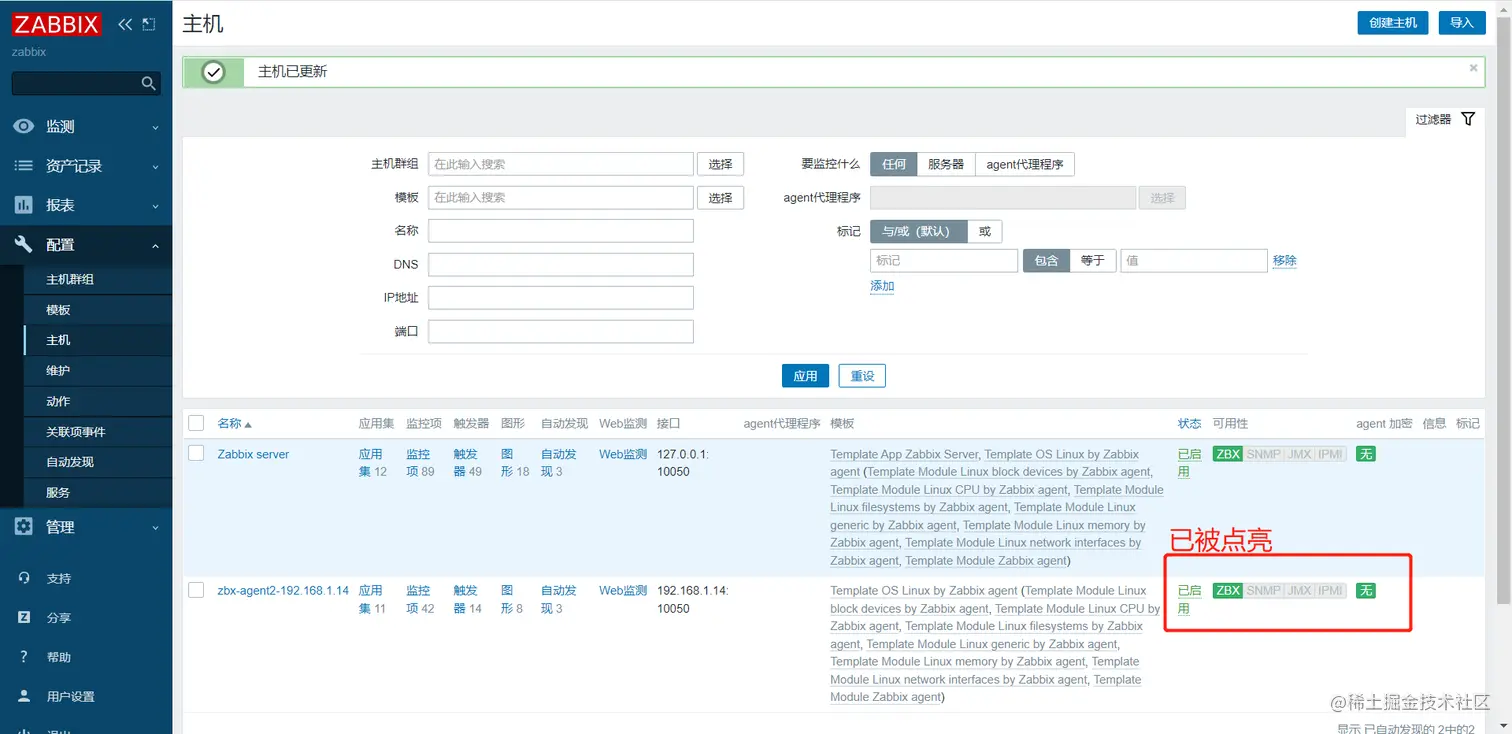Click the bar chart icon beside 报表
Viewport: 1512px width, 734px height.
(23, 205)
